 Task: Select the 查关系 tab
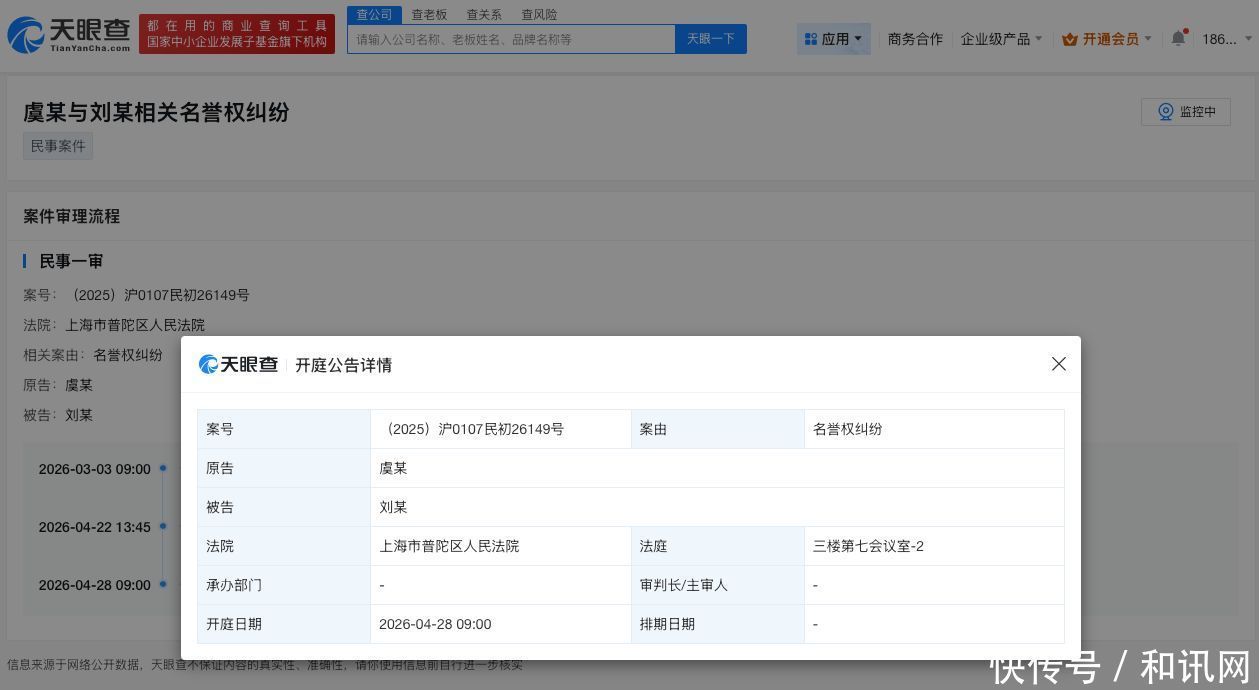484,14
